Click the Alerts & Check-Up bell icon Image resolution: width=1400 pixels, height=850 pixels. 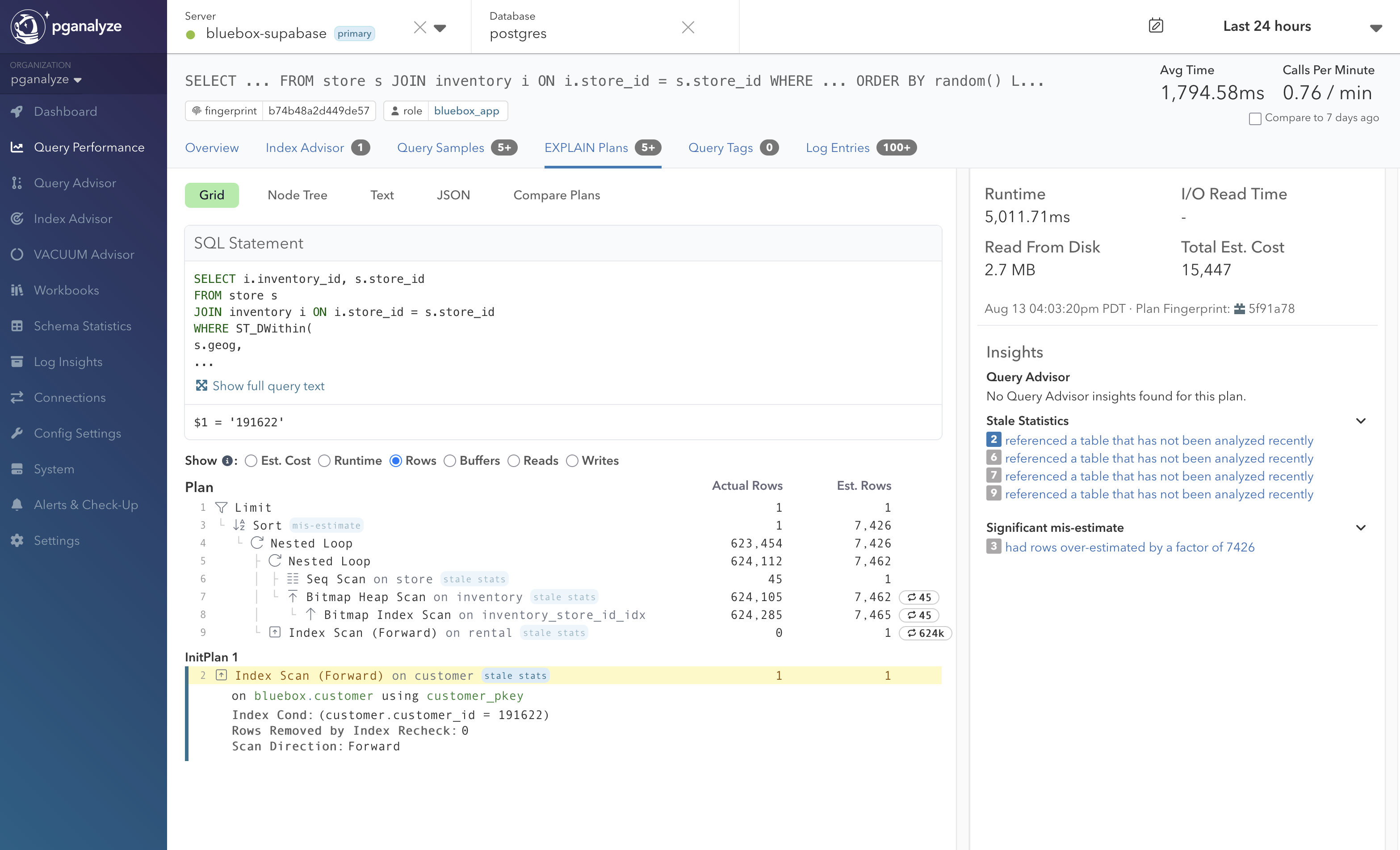pyautogui.click(x=17, y=505)
